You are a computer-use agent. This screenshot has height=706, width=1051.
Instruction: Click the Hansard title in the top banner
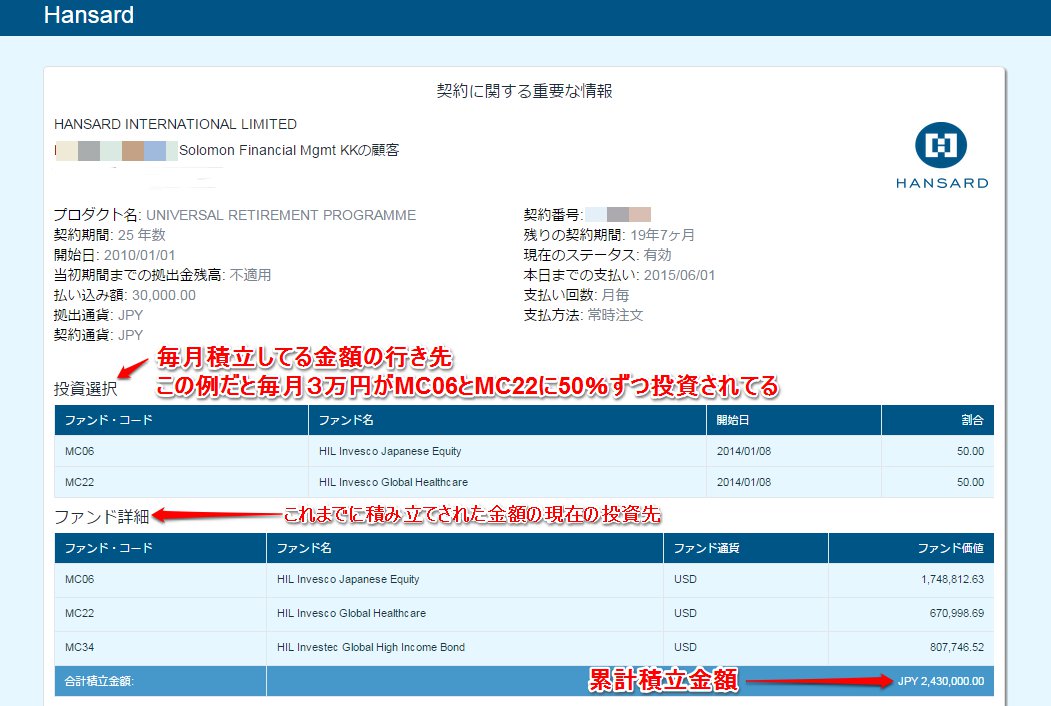[x=88, y=15]
